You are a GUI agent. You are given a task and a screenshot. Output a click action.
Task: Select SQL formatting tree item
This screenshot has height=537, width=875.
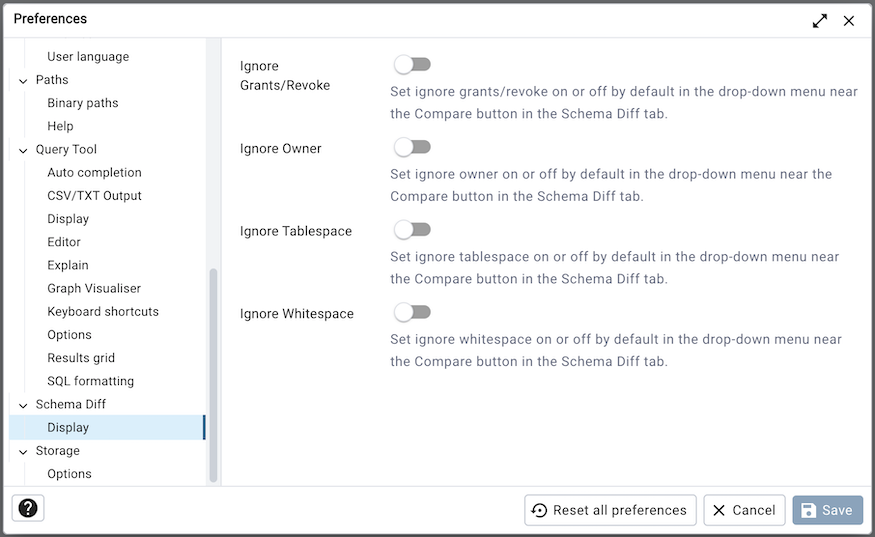click(x=90, y=381)
